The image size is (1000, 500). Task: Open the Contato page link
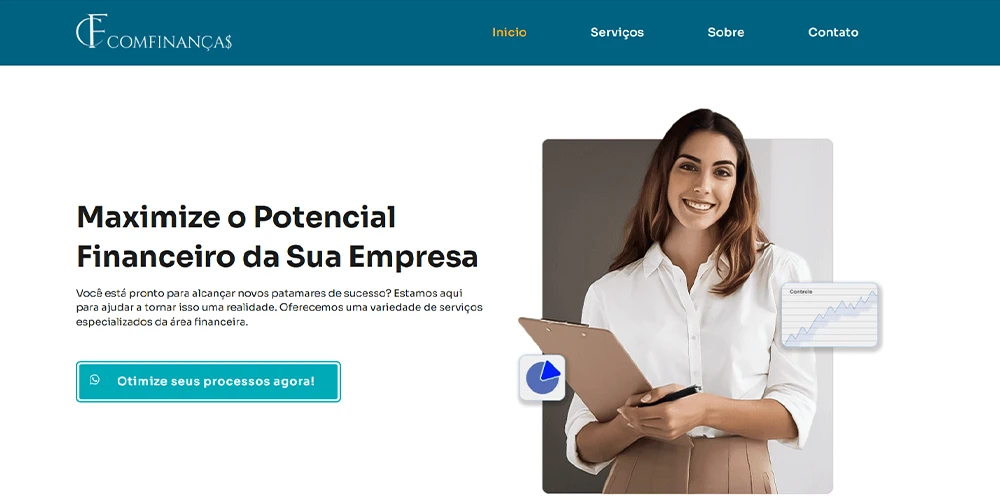point(833,32)
